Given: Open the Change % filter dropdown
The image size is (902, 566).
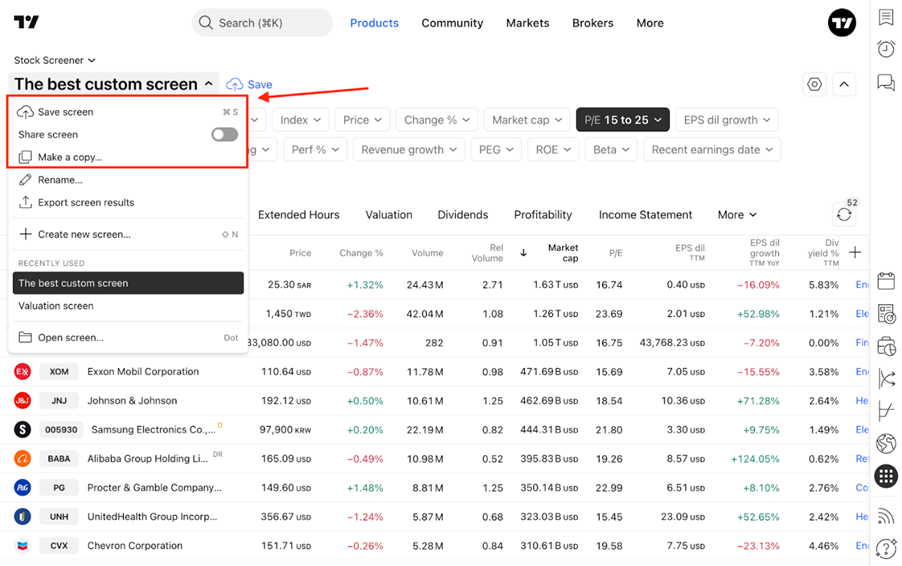Looking at the screenshot, I should (437, 120).
